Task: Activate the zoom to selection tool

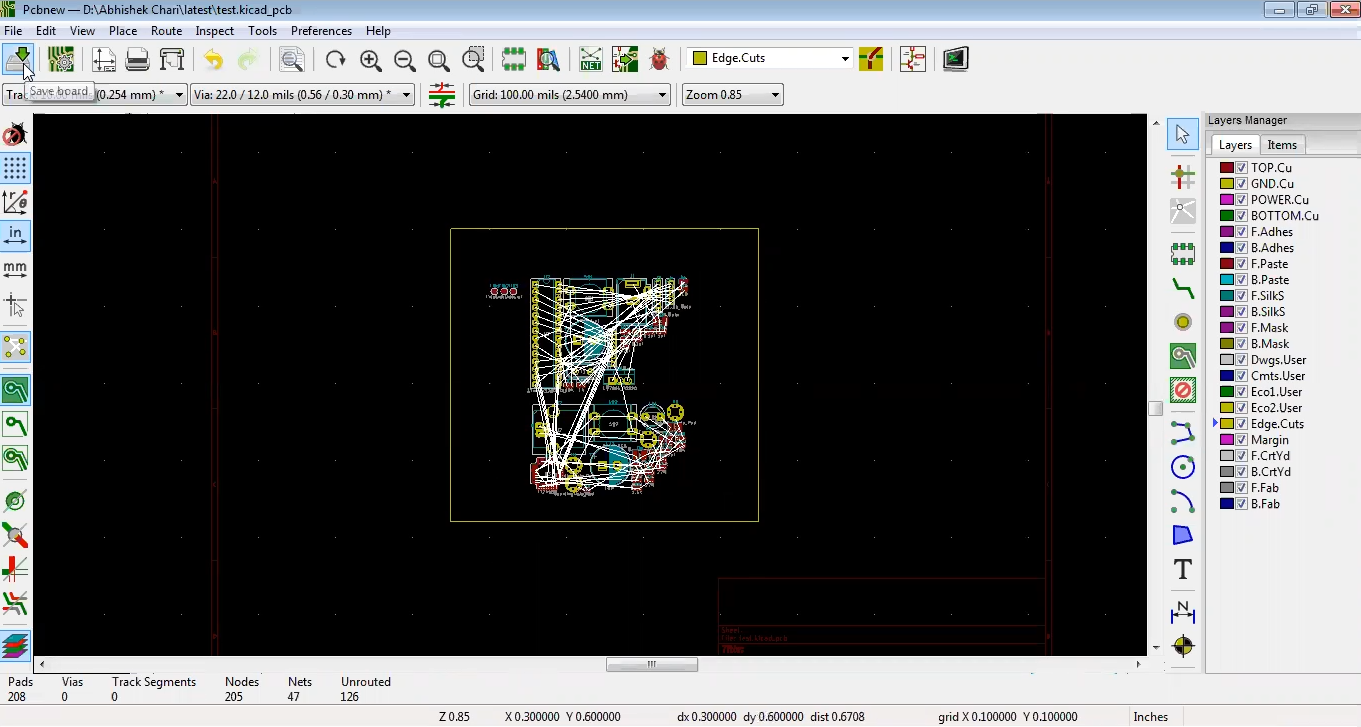Action: pos(474,59)
